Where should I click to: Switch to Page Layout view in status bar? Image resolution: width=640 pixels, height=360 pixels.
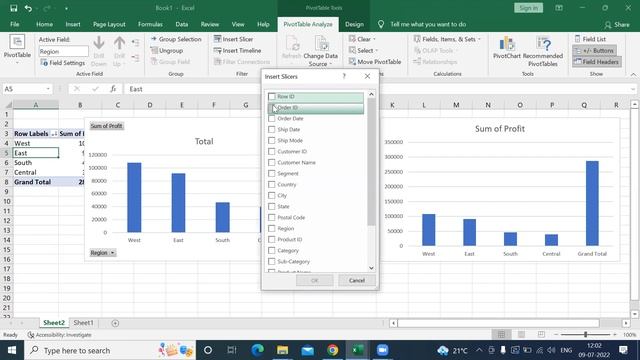tap(521, 335)
